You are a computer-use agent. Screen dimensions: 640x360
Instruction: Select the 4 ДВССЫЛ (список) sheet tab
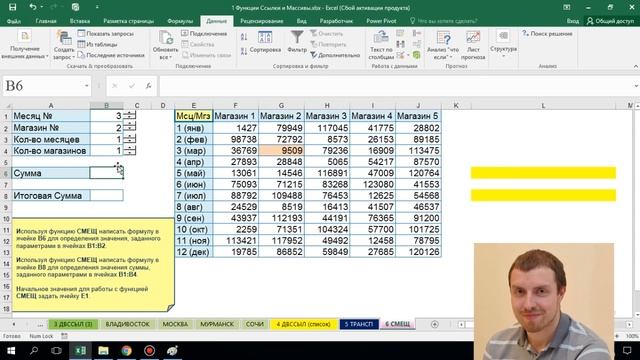pyautogui.click(x=303, y=324)
